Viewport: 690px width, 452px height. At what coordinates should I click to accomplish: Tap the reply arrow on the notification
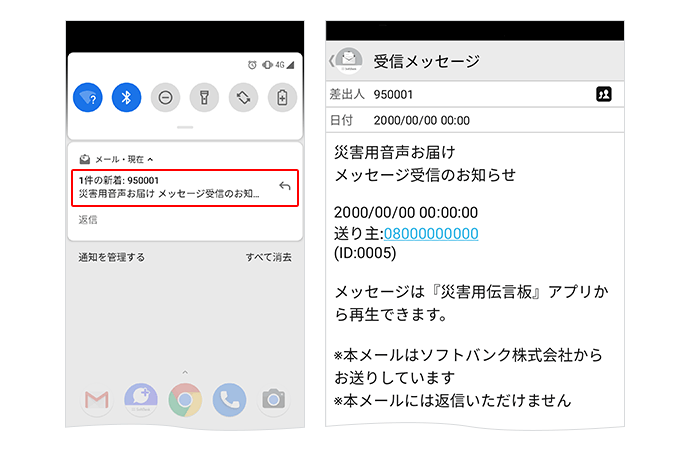point(285,186)
